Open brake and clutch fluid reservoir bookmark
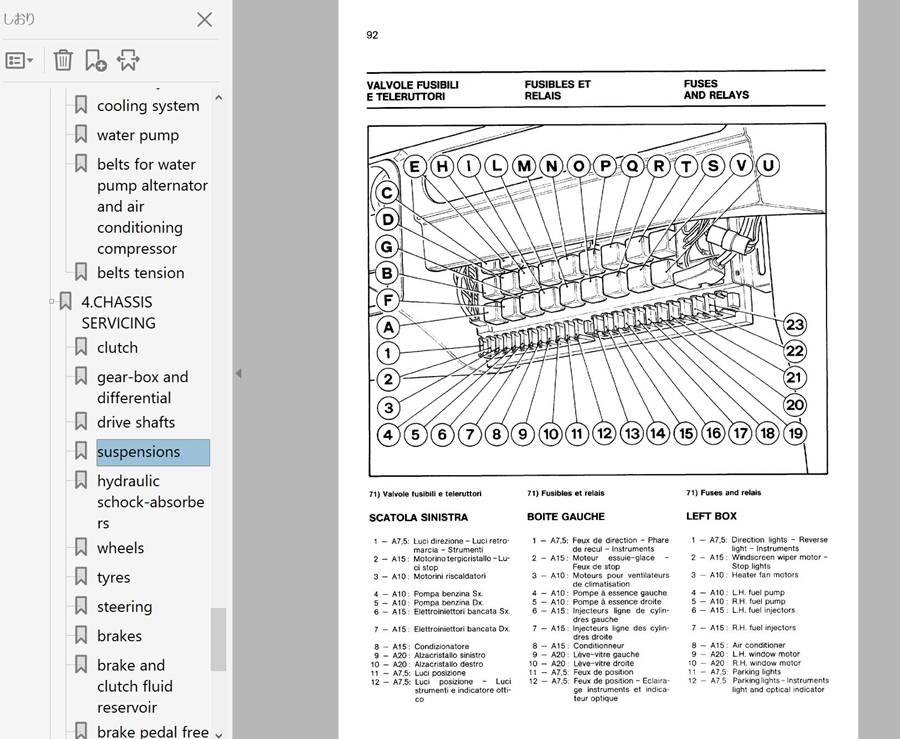This screenshot has height=739, width=900. tap(135, 686)
